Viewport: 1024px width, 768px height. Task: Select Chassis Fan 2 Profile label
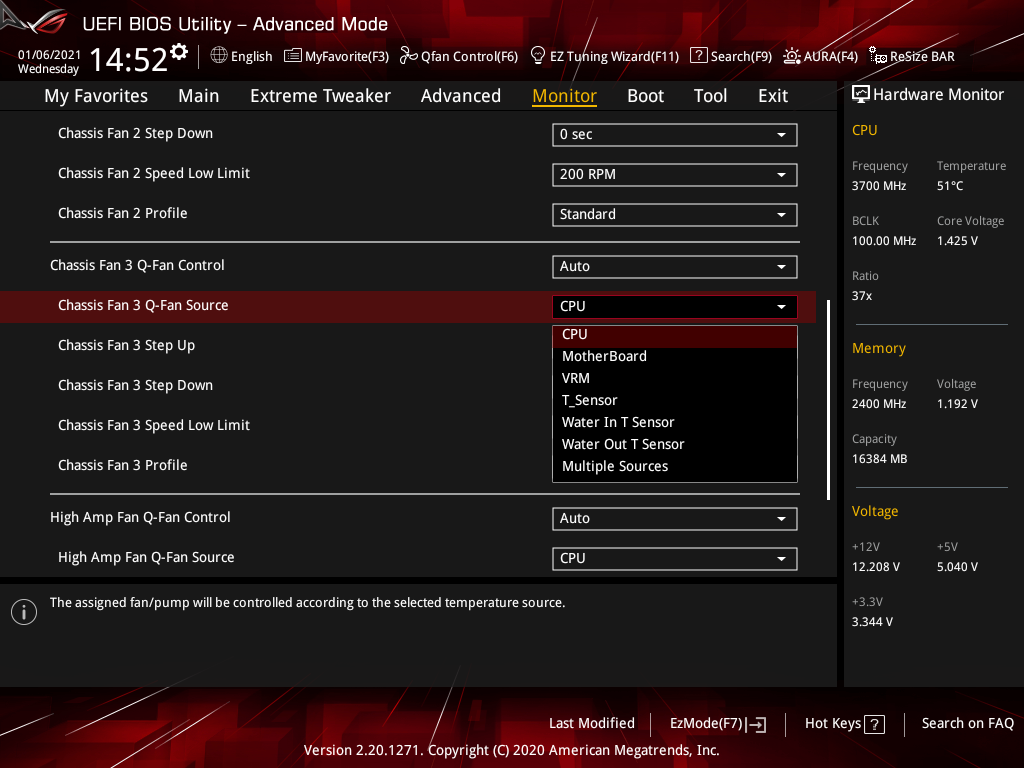coord(123,213)
